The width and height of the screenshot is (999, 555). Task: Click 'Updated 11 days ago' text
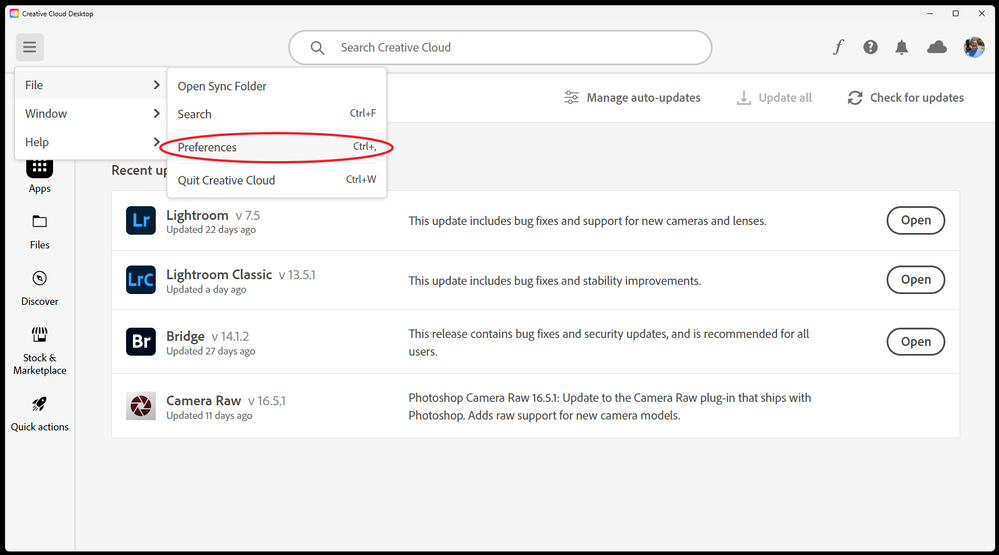click(209, 415)
